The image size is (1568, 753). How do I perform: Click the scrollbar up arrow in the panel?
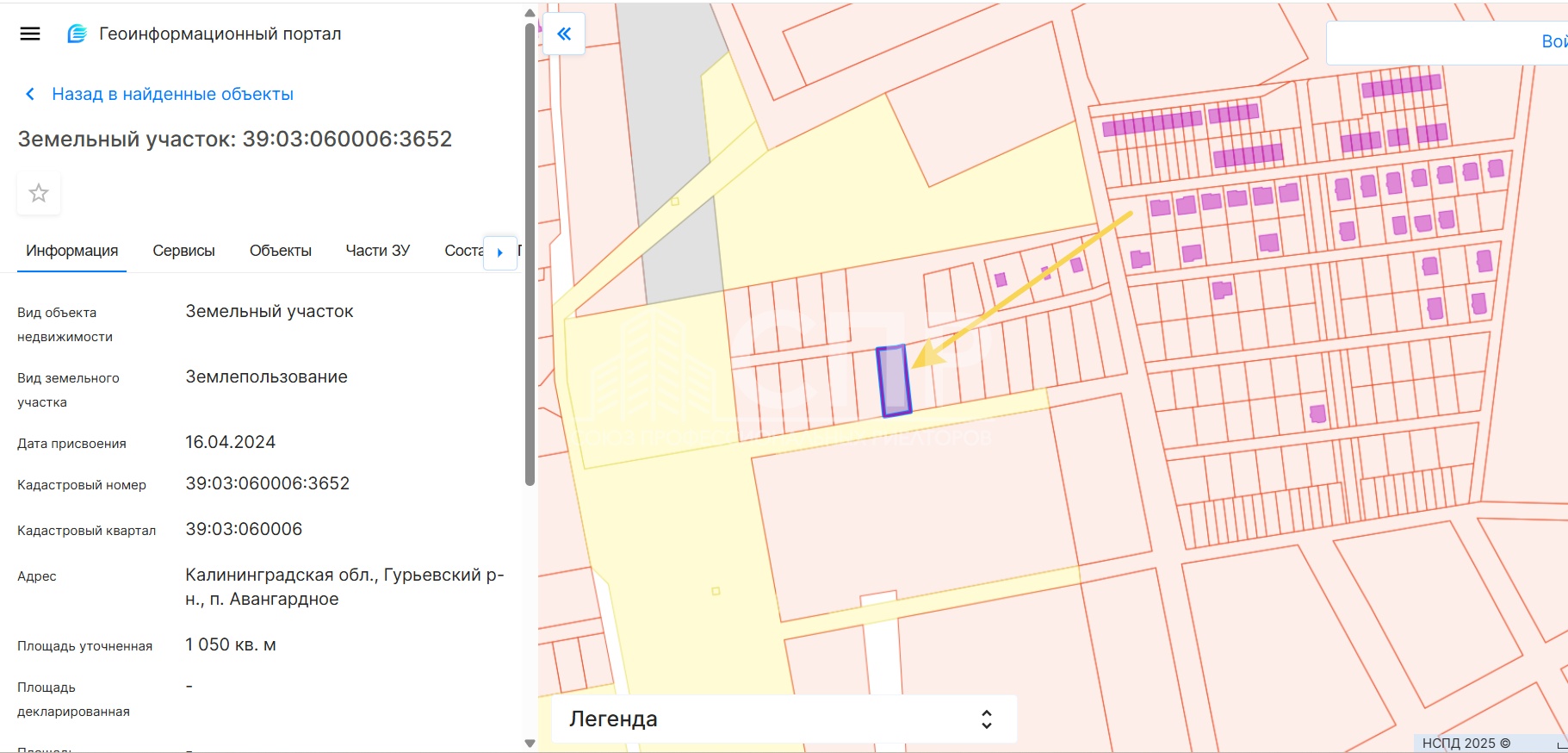pyautogui.click(x=530, y=12)
